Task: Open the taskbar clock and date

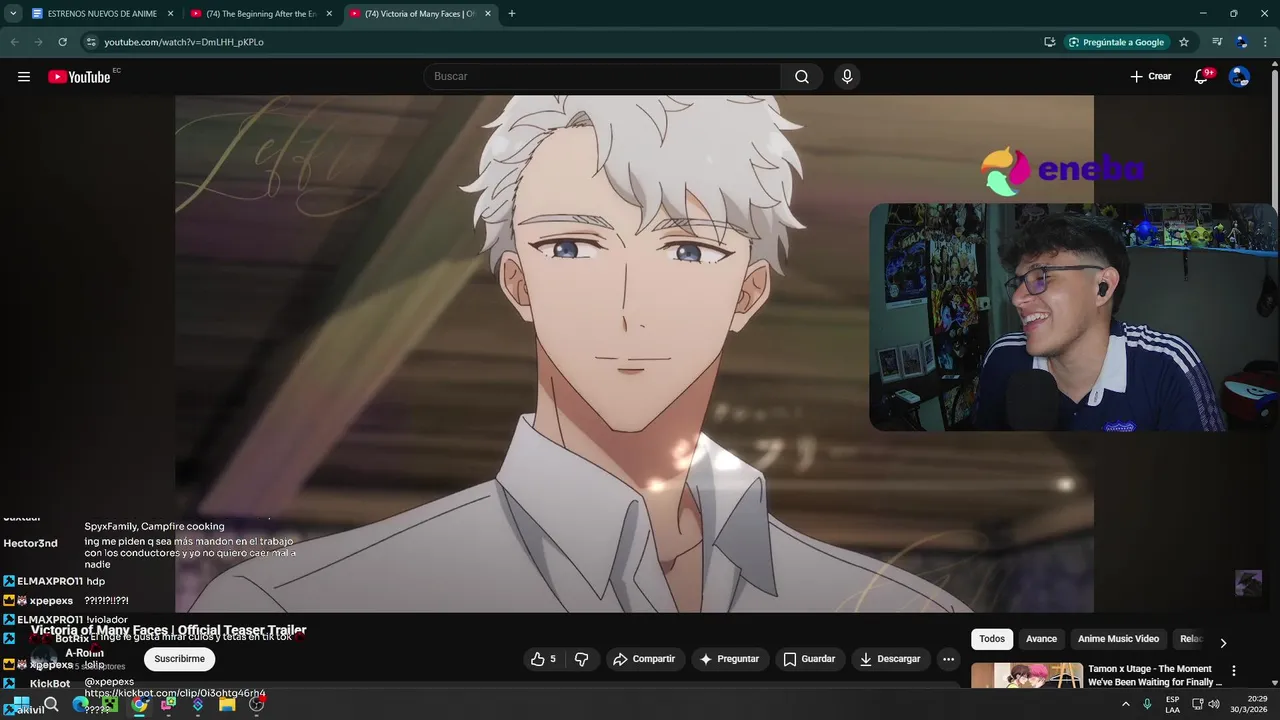Action: click(x=1250, y=704)
